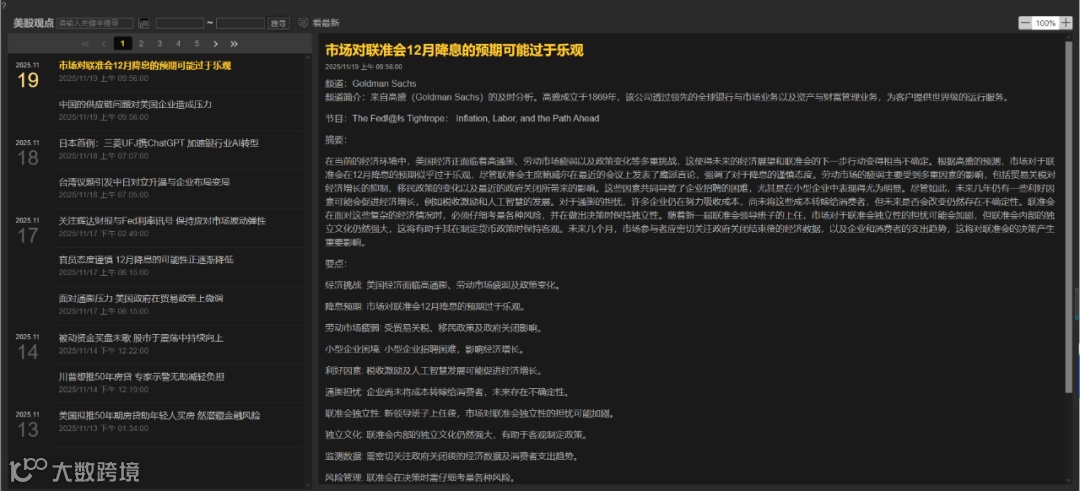Open the calendar date picker icon
The width and height of the screenshot is (1080, 491).
pyautogui.click(x=144, y=23)
